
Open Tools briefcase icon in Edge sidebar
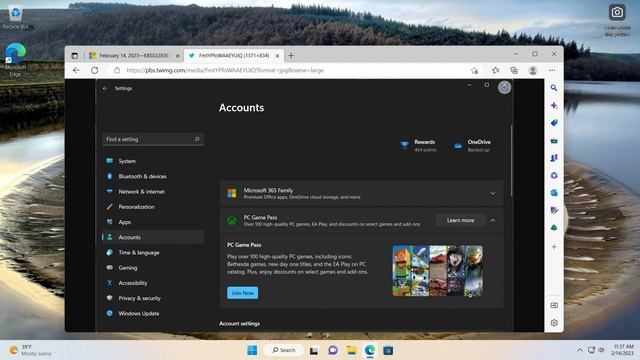coord(554,141)
